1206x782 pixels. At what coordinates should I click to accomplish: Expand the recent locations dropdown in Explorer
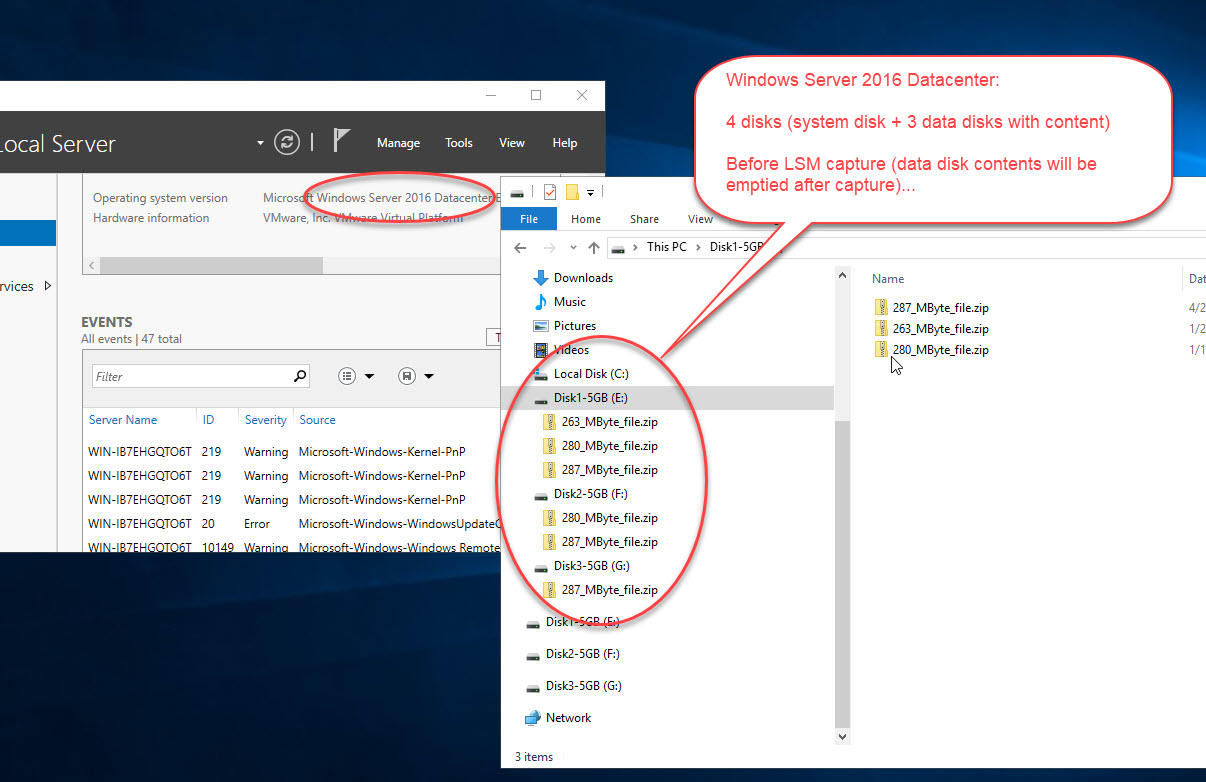click(x=572, y=247)
